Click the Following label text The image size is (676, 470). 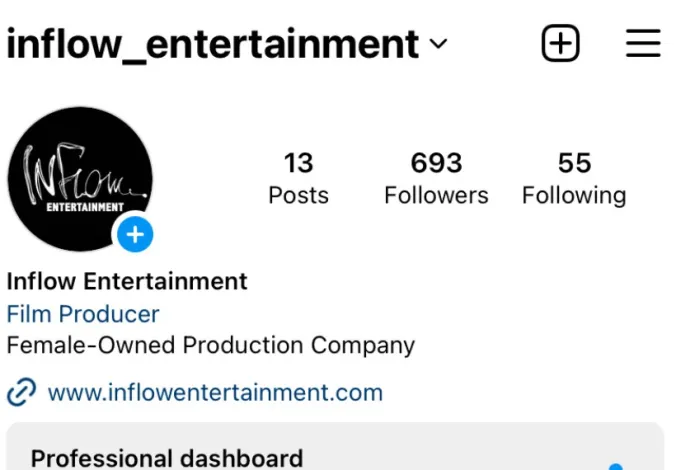[574, 196]
